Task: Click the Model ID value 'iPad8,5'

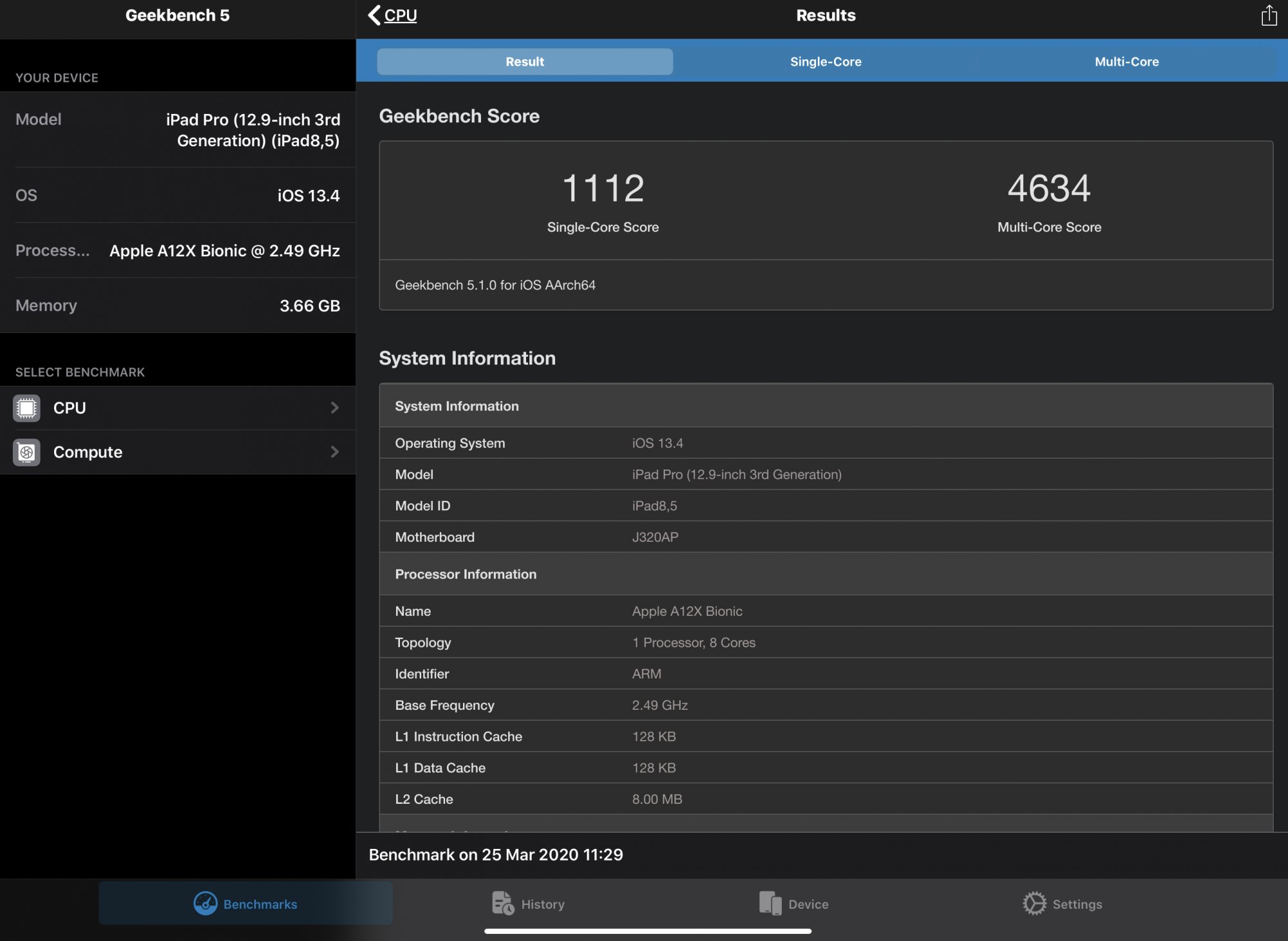Action: 654,506
